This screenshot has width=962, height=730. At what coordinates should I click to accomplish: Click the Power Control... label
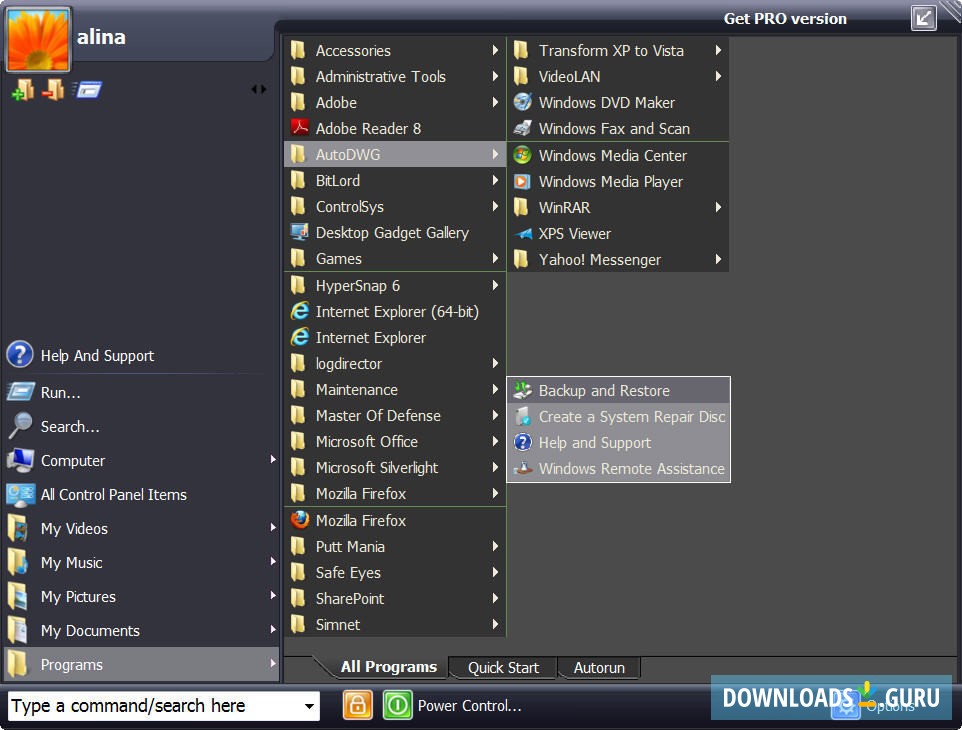pos(469,705)
